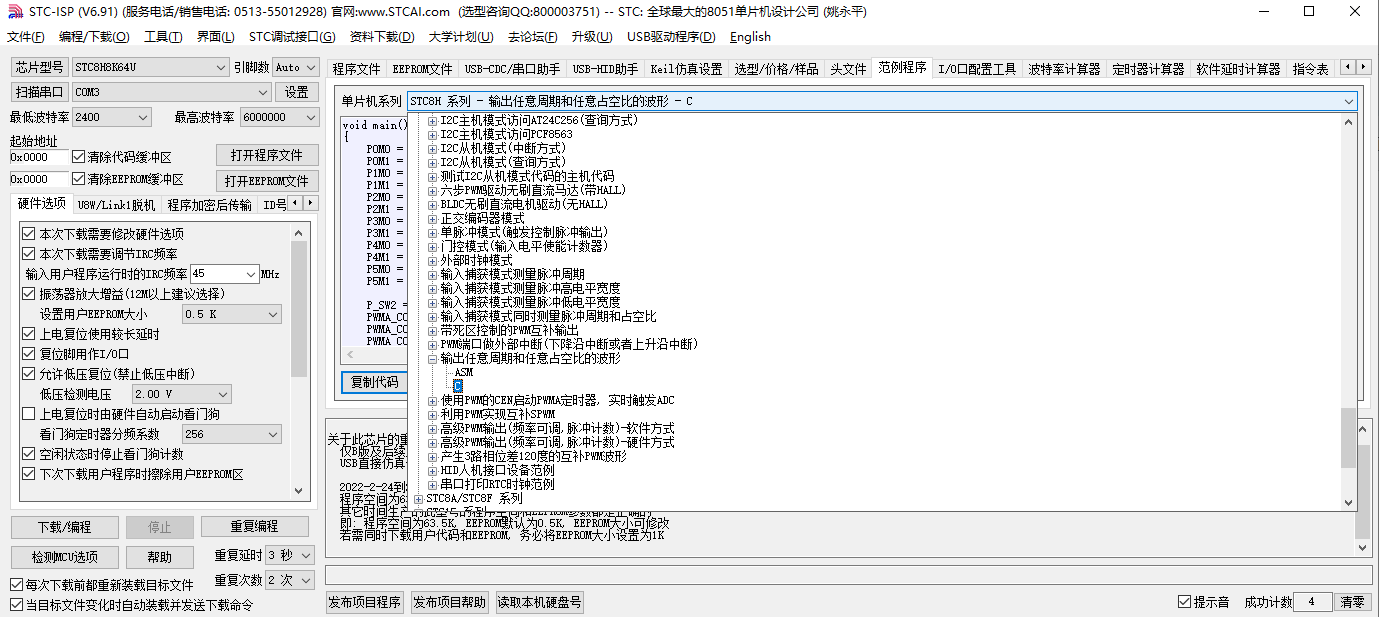This screenshot has width=1379, height=617.
Task: Open the 低压检测电压 2.00 V dropdown
Action: tap(182, 394)
